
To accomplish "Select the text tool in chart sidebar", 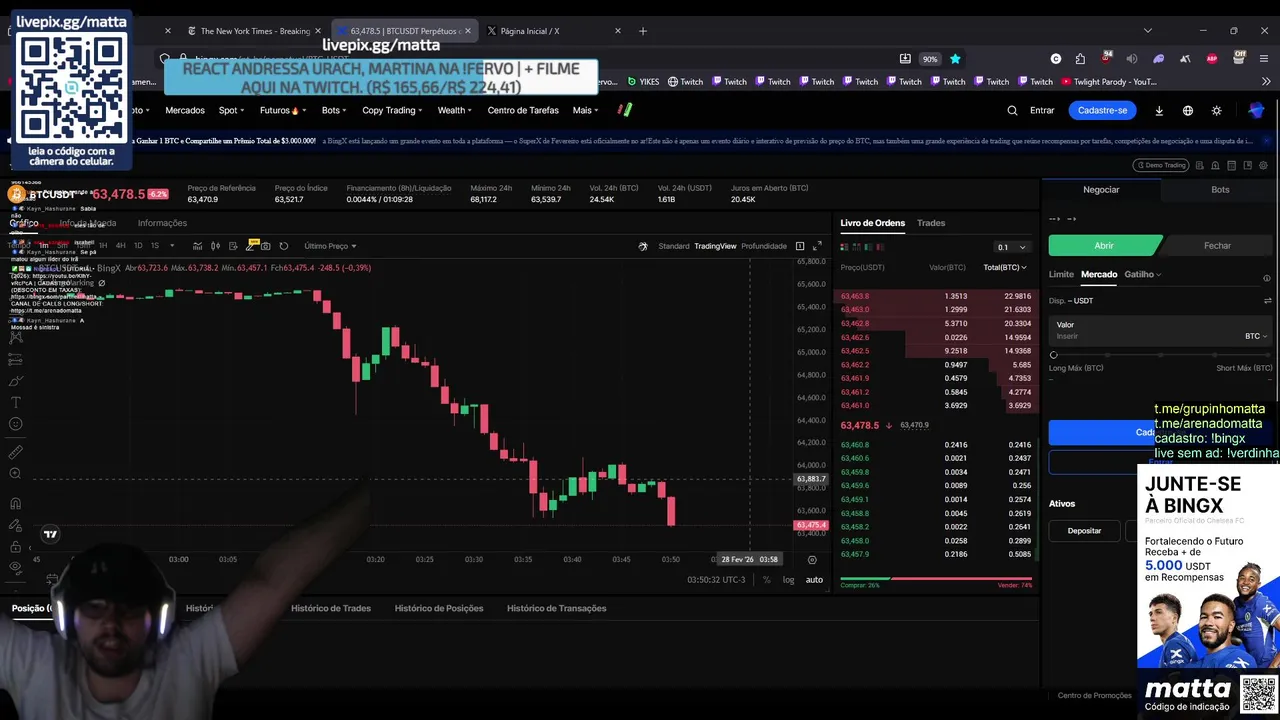I will (x=16, y=402).
